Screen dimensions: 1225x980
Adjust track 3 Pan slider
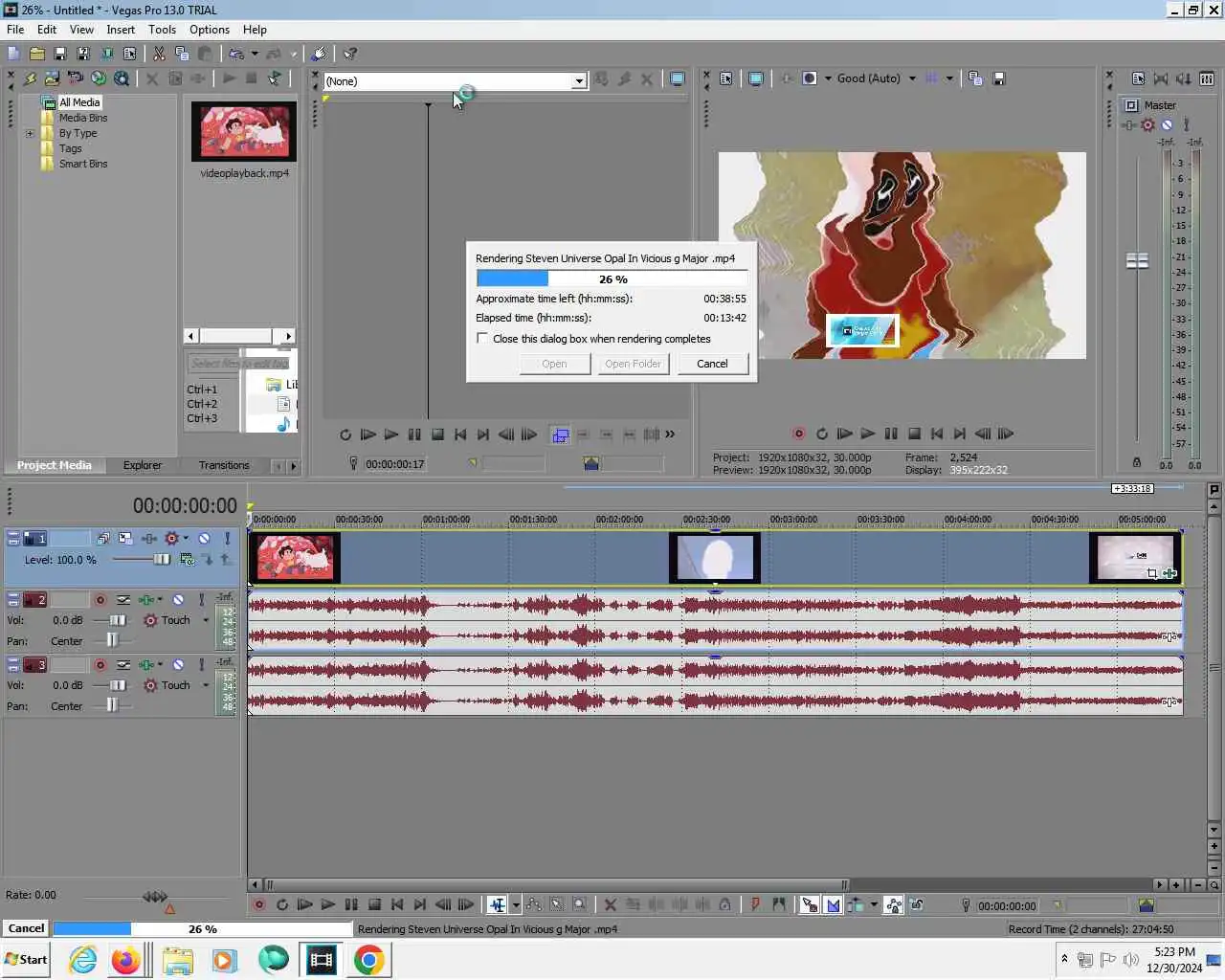point(111,706)
